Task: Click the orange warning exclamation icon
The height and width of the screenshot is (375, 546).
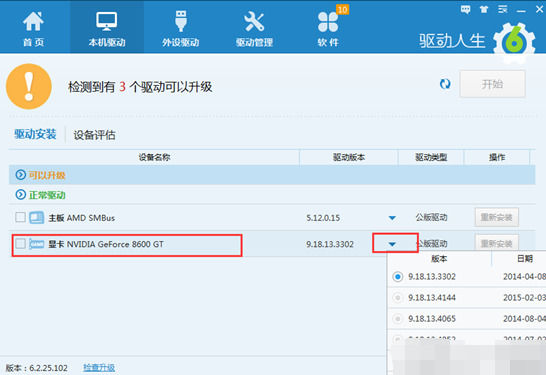Action: pos(29,86)
